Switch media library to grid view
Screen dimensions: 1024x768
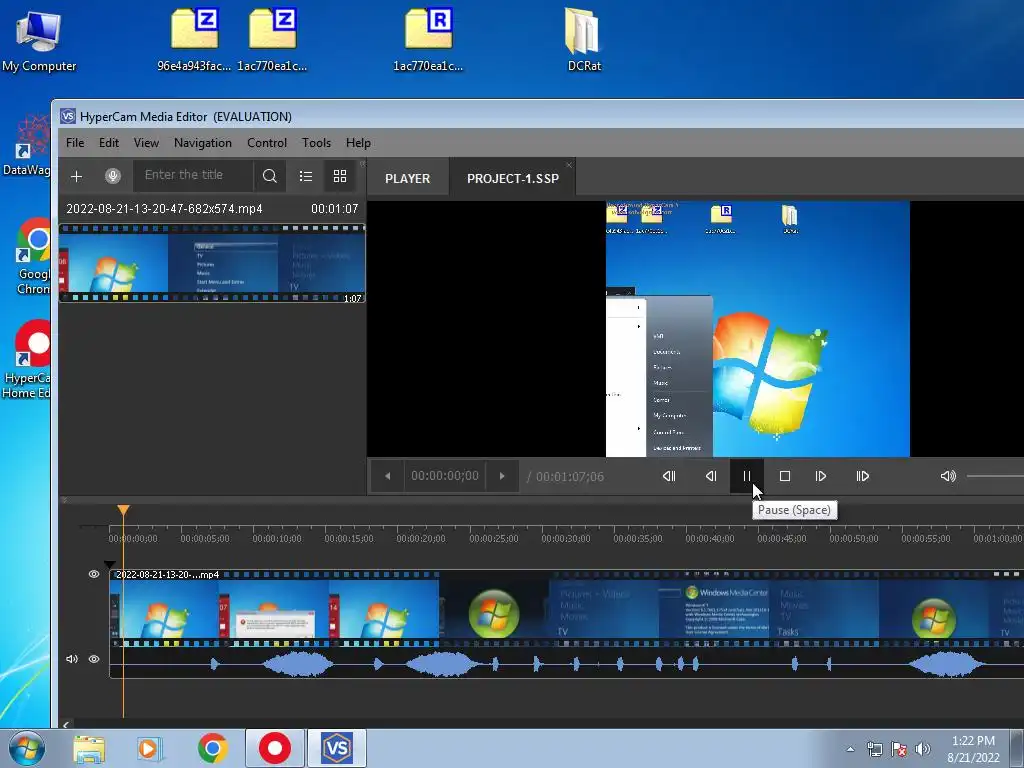point(340,176)
